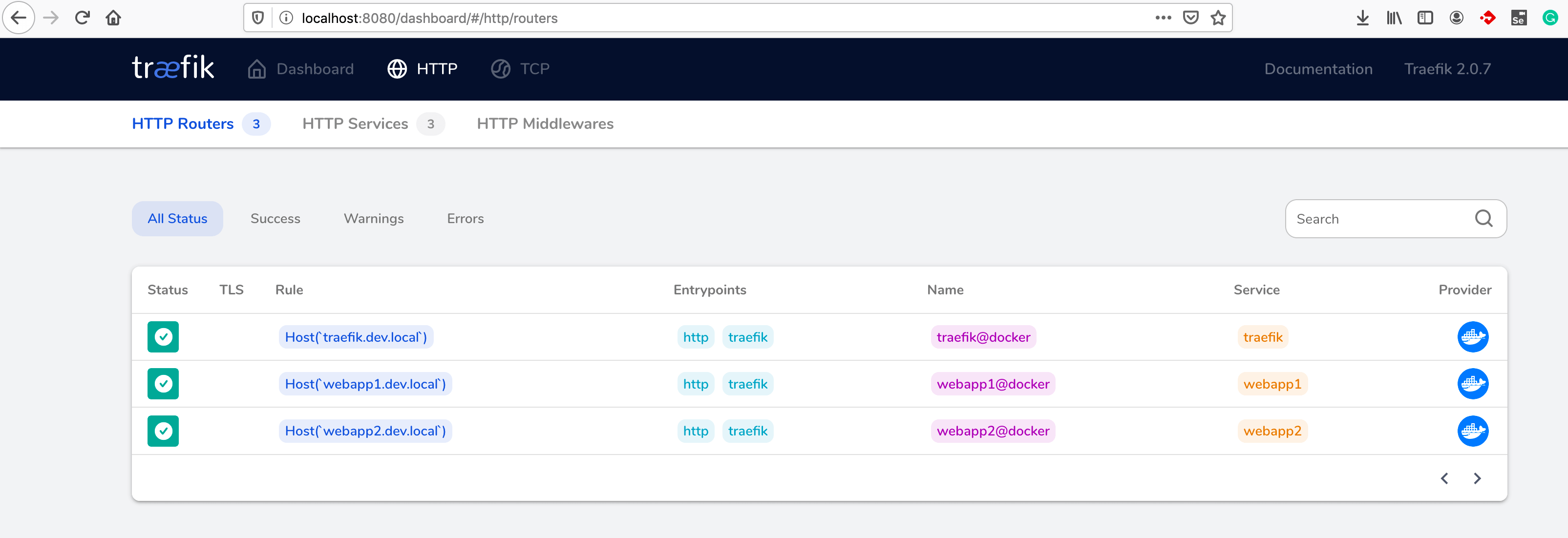Click the magnifier icon in Search box
Screen dimensions: 1568x538
1483,218
